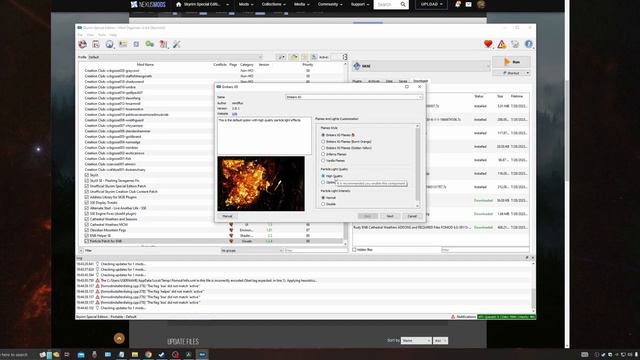Viewport: 640px width, 360px height.
Task: Switch to the Plugins tab
Action: [x=357, y=81]
